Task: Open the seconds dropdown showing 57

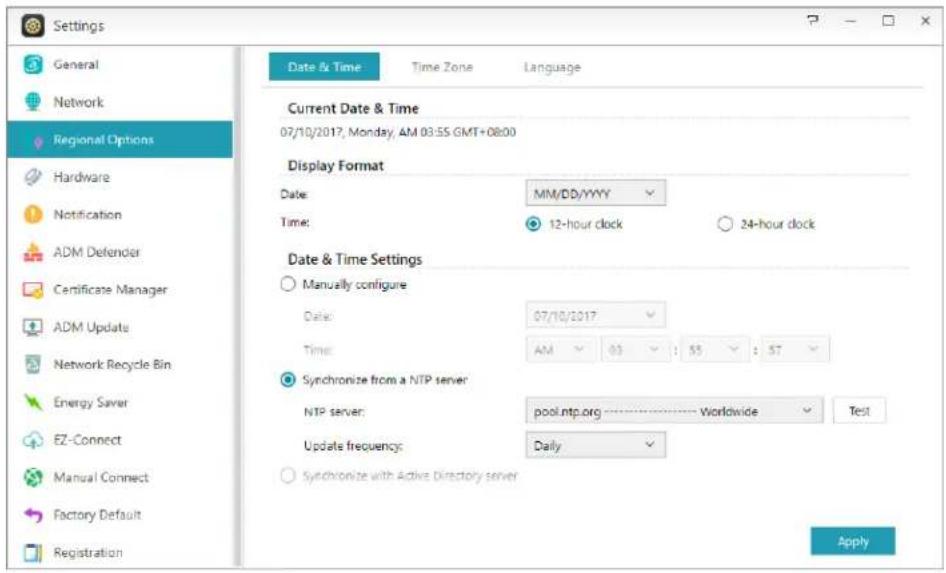Action: 795,349
